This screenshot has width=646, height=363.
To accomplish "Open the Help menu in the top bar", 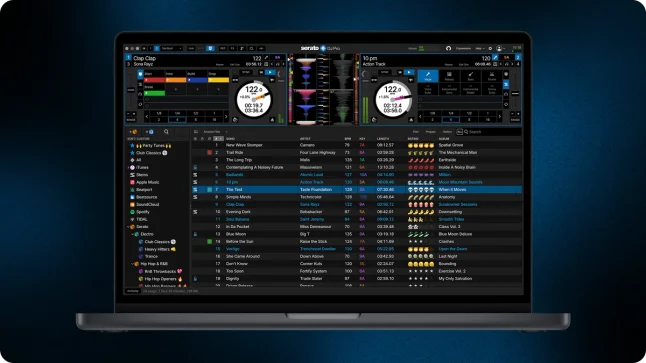I will point(480,48).
